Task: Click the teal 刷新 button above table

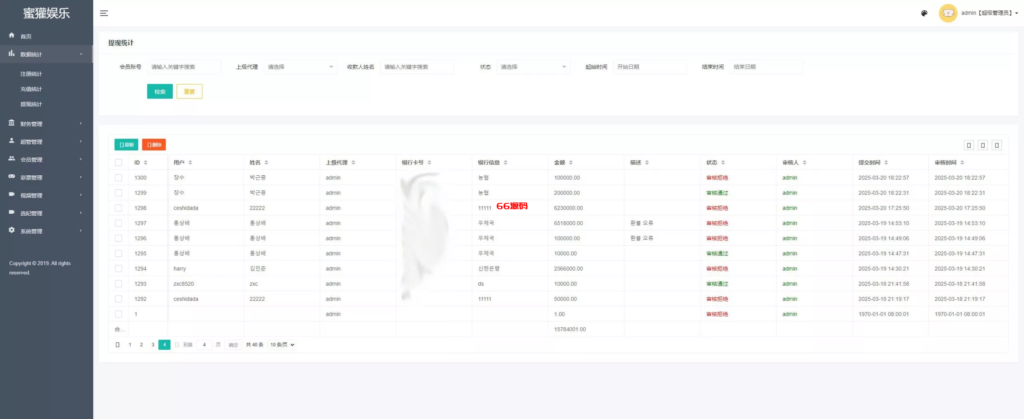Action: point(126,145)
